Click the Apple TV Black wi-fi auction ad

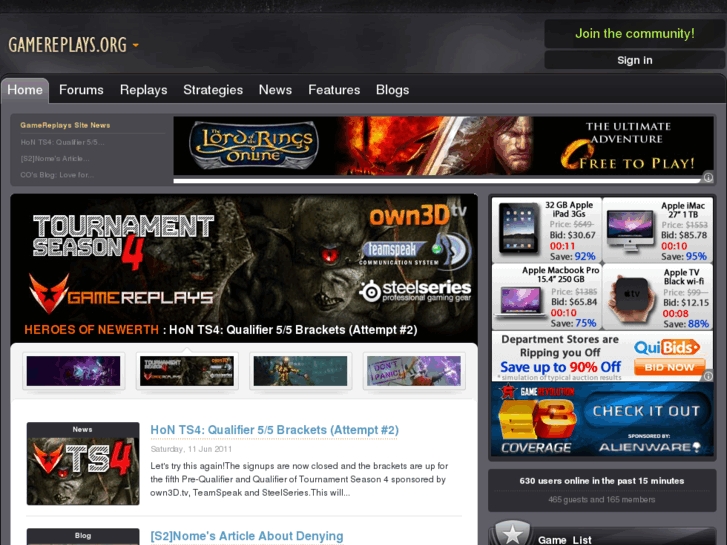658,297
